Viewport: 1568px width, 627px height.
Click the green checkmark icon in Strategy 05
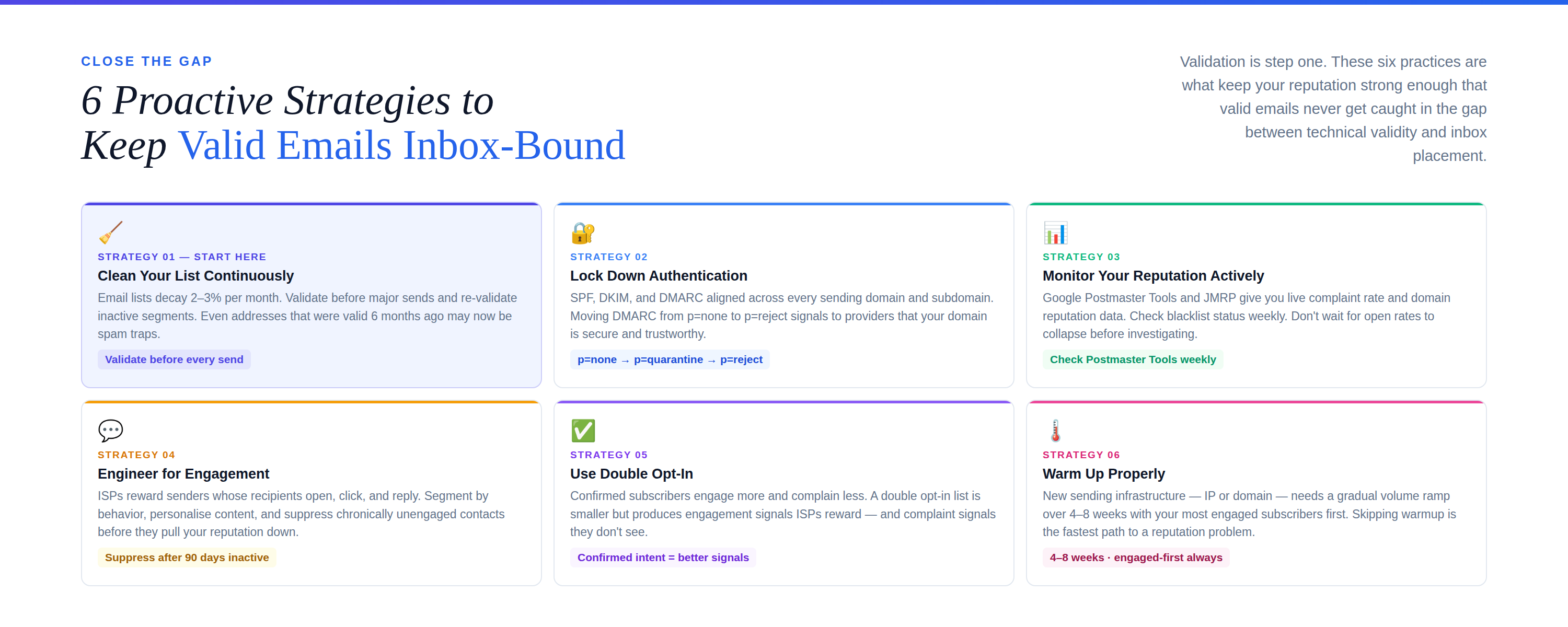click(x=583, y=431)
